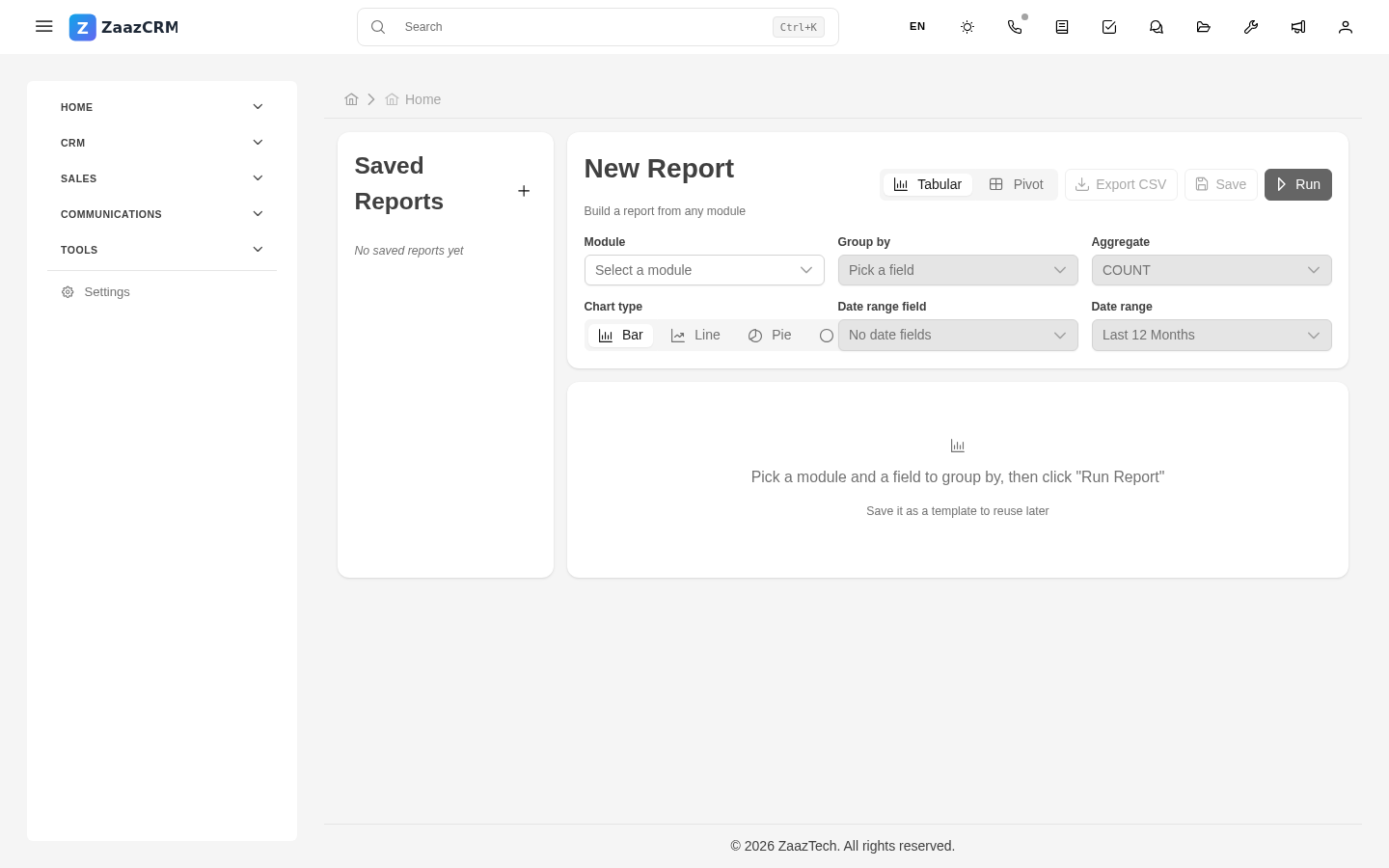The image size is (1389, 868).
Task: Open the hamburger navigation menu
Action: (x=43, y=27)
